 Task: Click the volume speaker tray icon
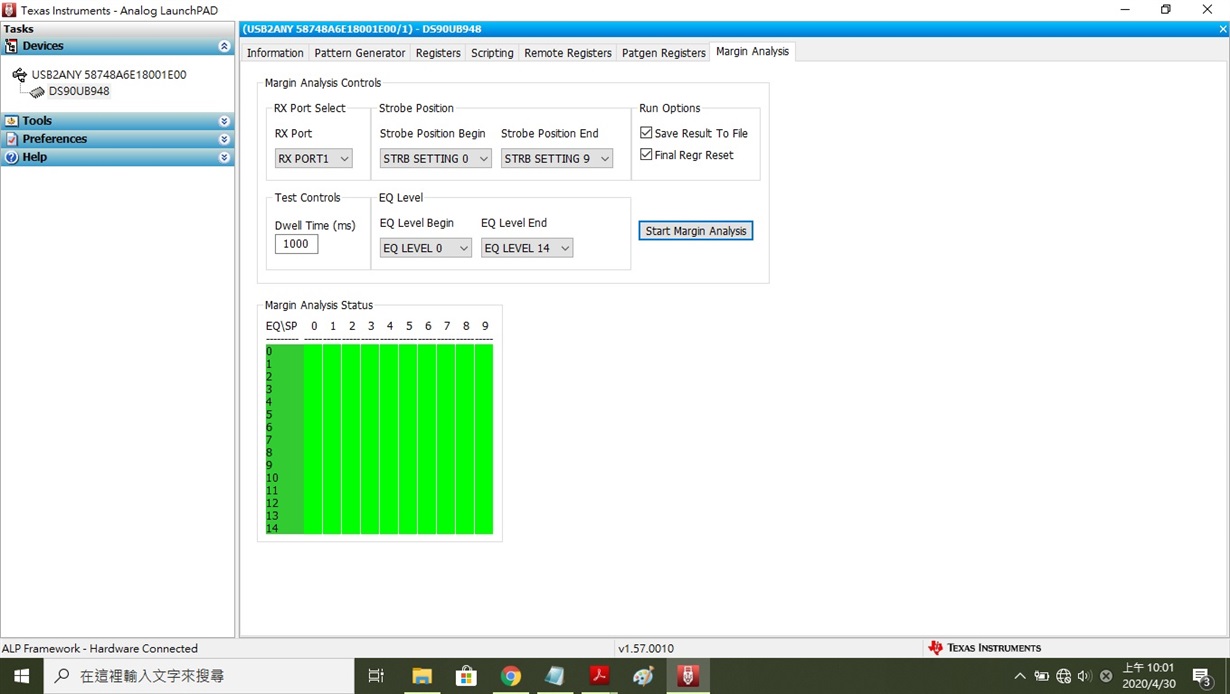(1085, 676)
